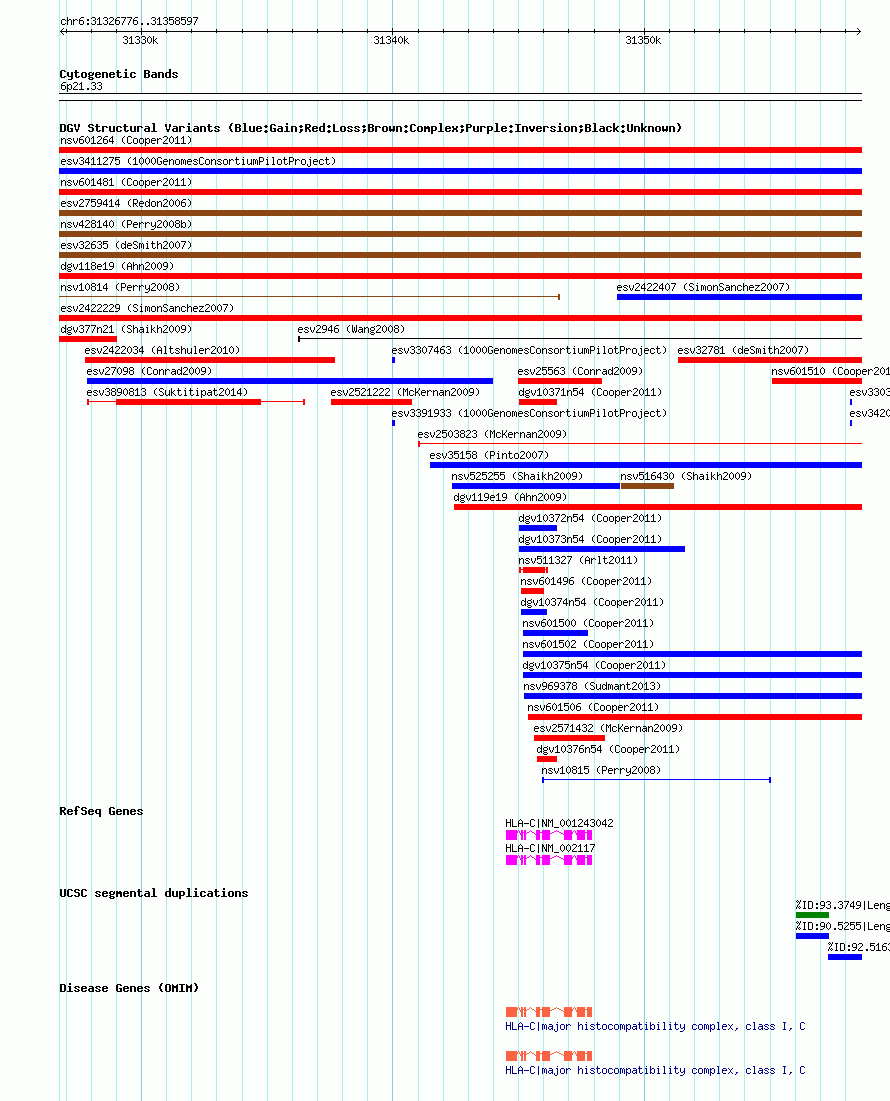890x1101 pixels.
Task: Click the 31340k ruler position
Action: point(391,41)
